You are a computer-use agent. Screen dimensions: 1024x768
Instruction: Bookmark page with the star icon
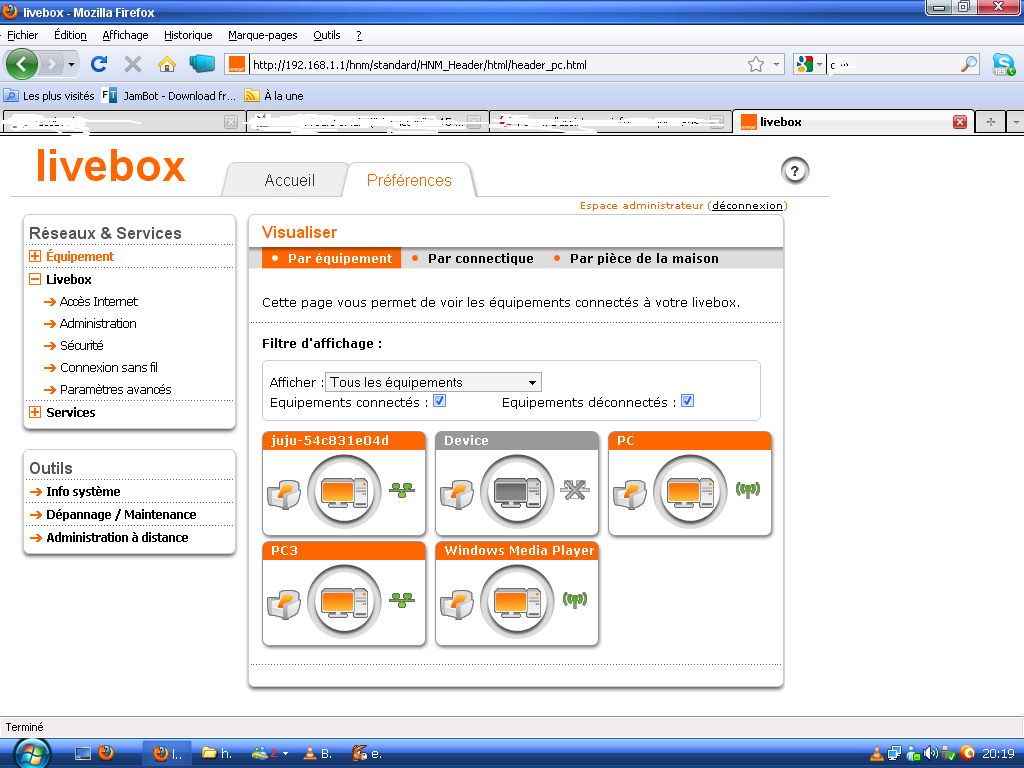(x=756, y=65)
